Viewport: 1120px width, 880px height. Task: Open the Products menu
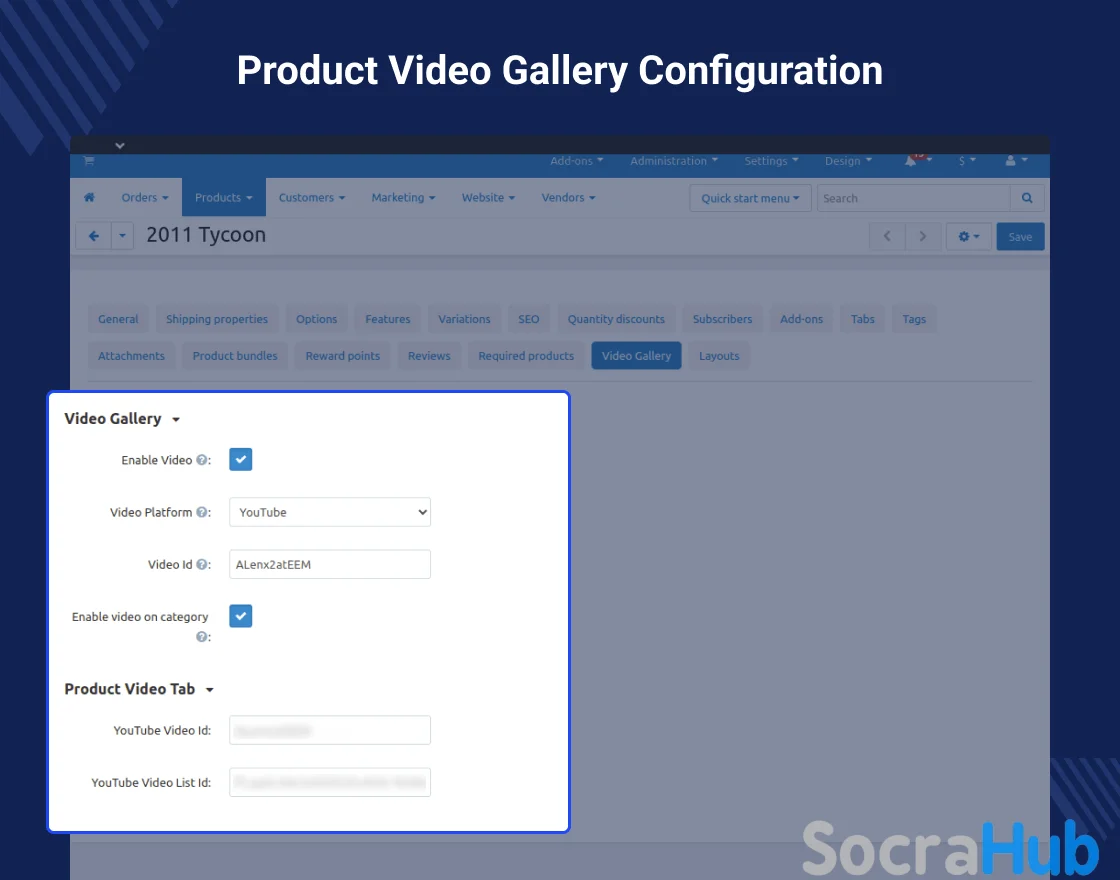coord(223,198)
